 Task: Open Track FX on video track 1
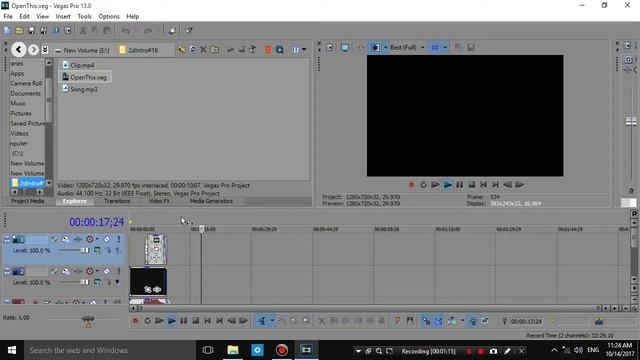click(78, 239)
